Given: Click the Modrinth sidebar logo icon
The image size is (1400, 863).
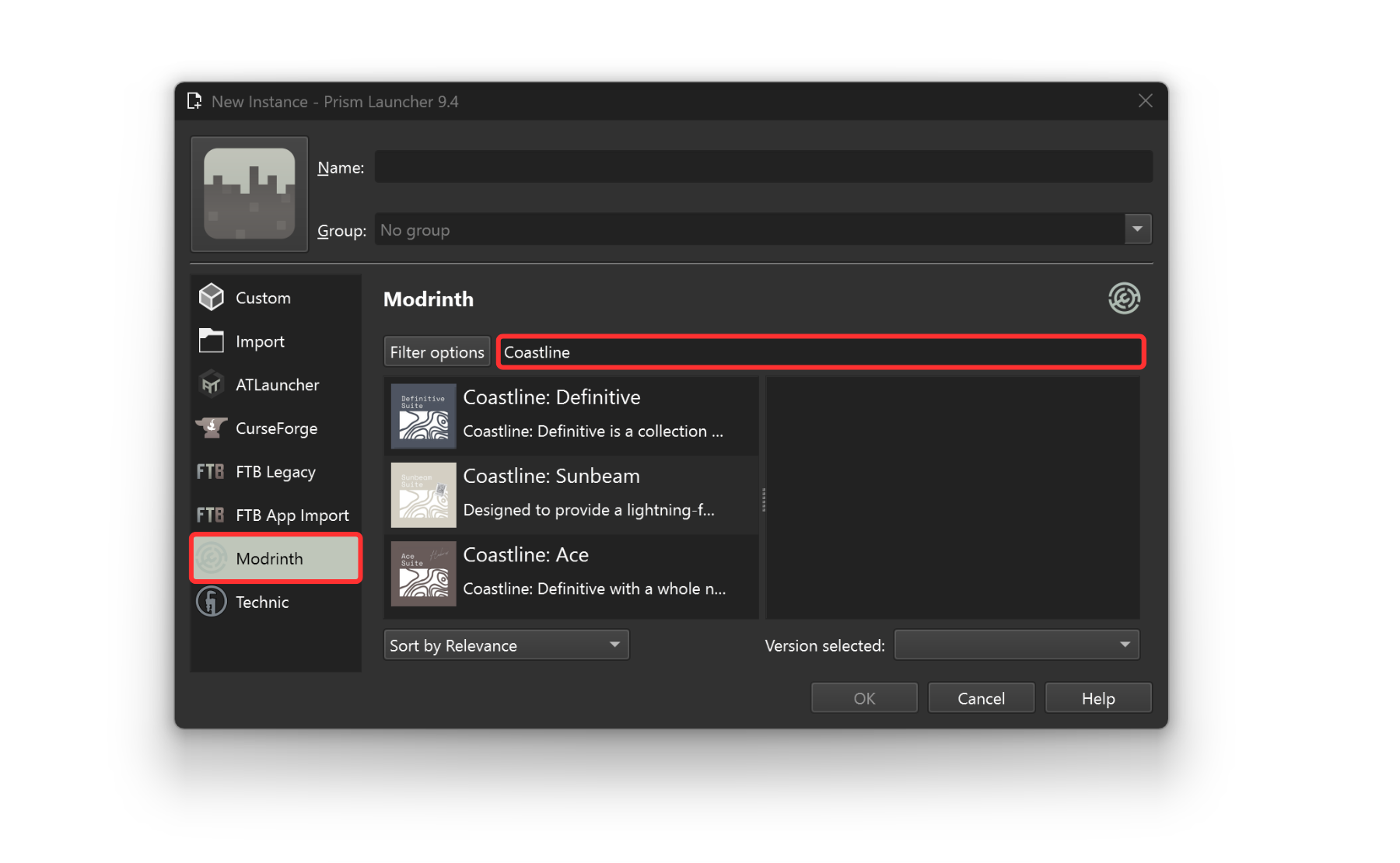Looking at the screenshot, I should [x=211, y=558].
